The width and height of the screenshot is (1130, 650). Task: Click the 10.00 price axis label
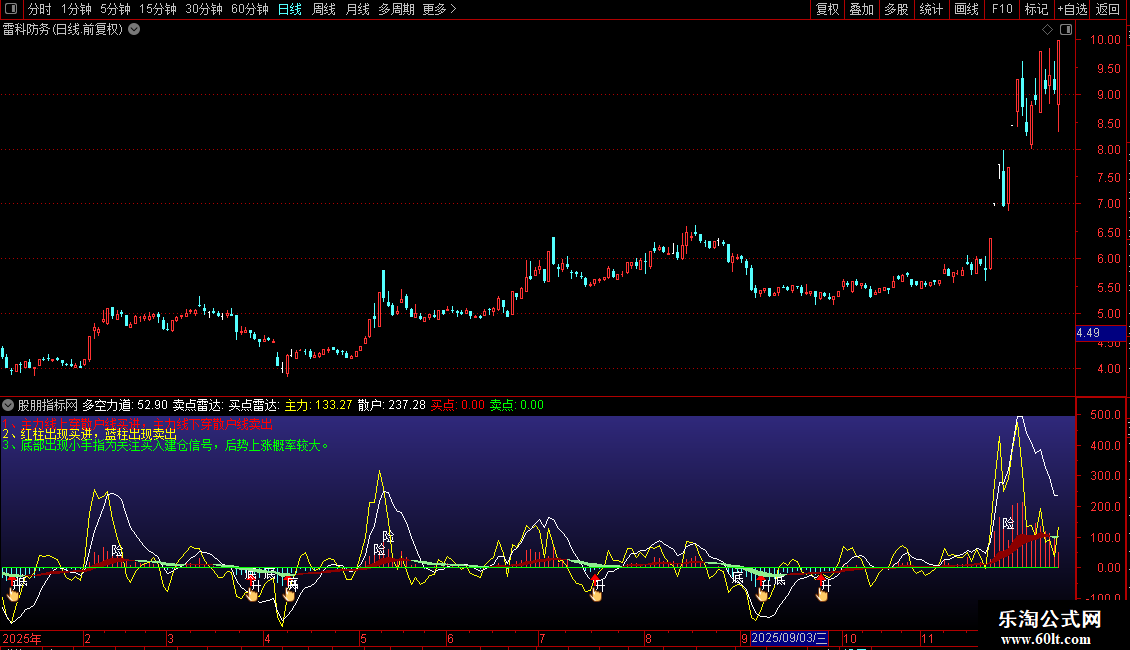pos(1105,40)
